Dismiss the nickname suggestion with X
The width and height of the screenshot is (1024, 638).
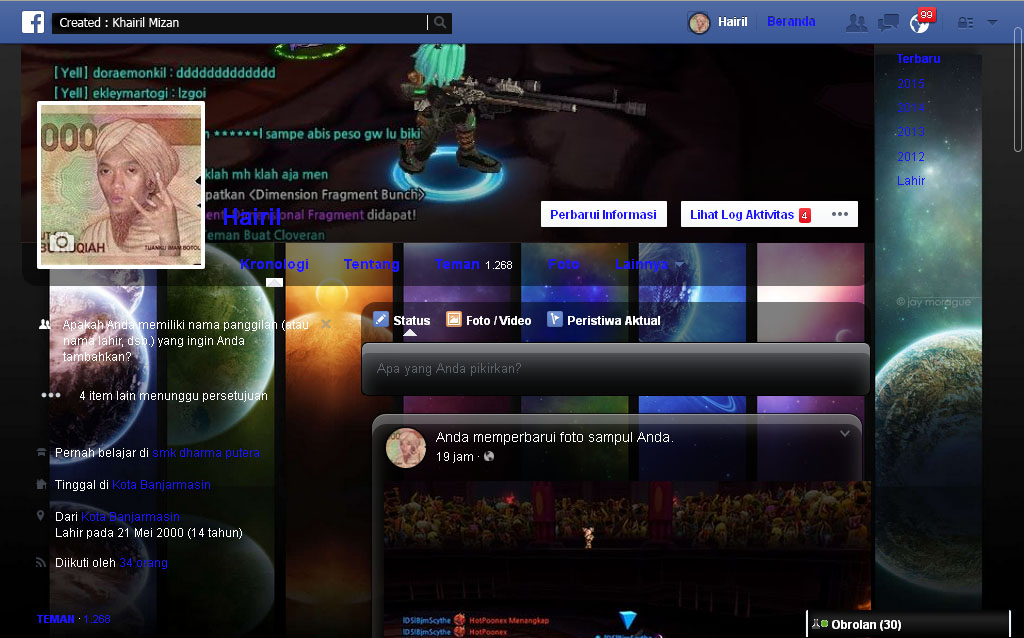pyautogui.click(x=326, y=324)
